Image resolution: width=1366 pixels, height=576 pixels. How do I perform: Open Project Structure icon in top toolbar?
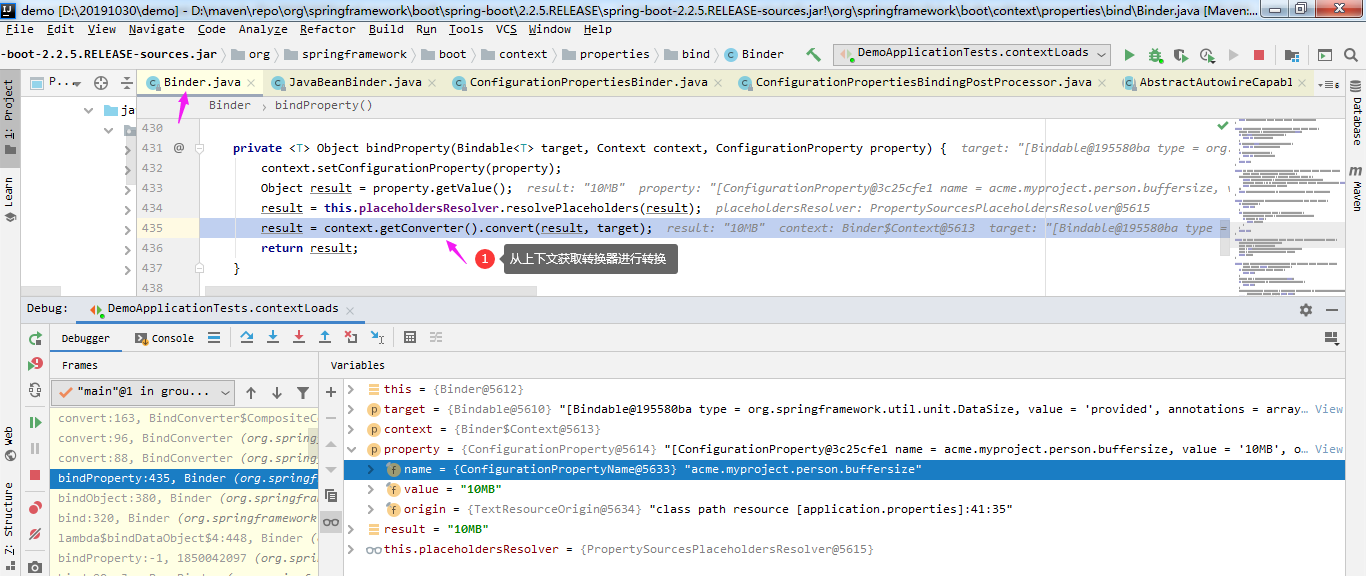(x=1292, y=55)
